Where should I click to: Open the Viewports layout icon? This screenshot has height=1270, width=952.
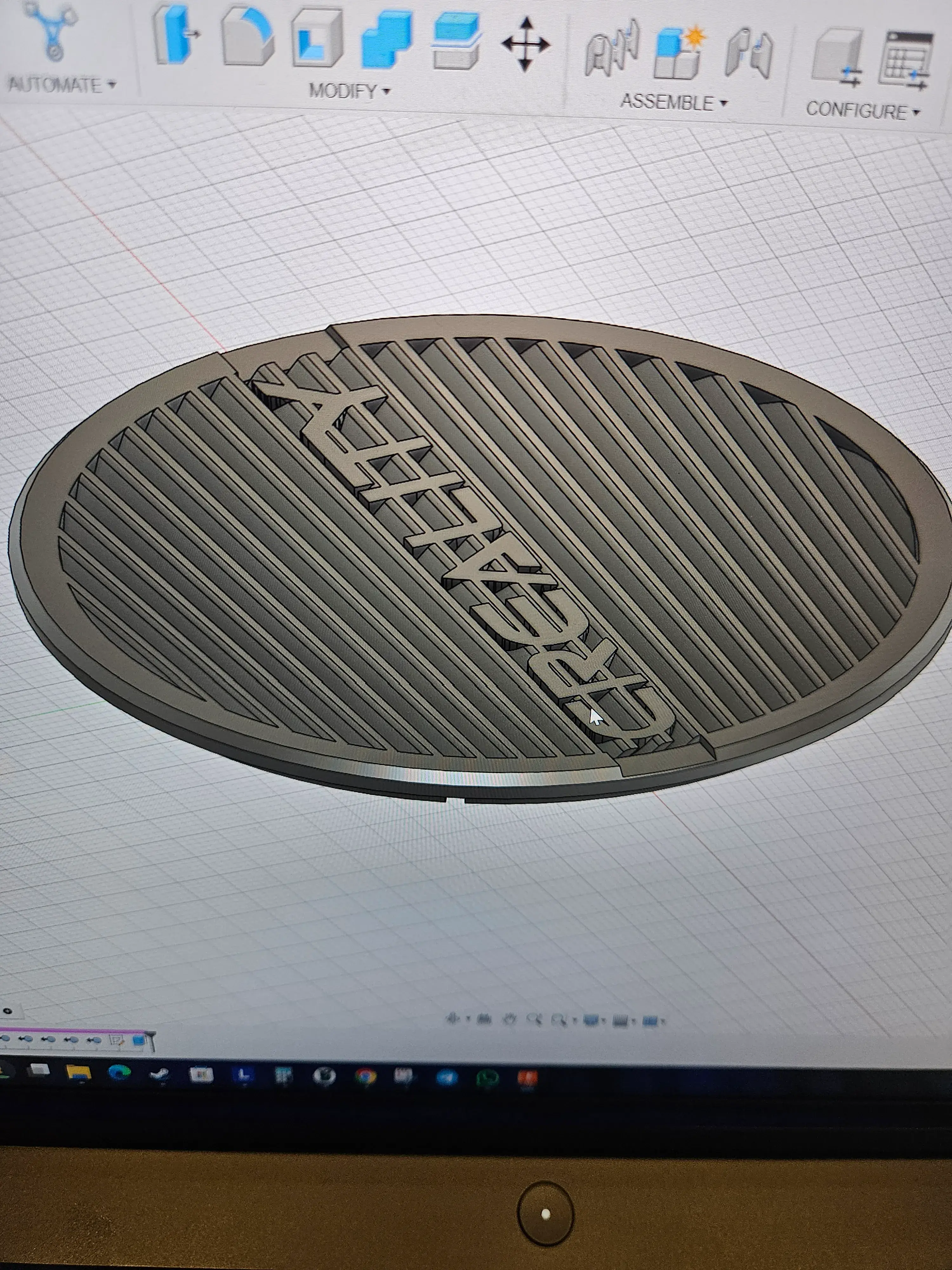(x=650, y=1021)
